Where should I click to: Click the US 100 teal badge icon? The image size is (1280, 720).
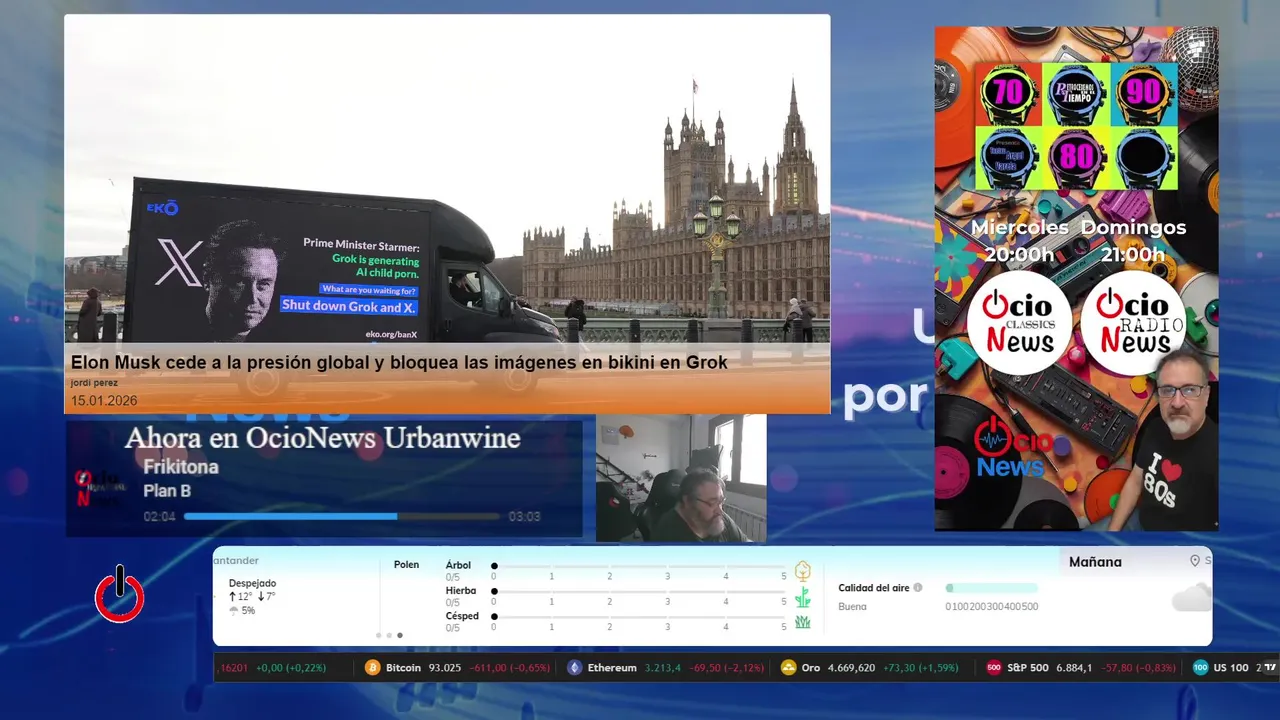coord(1200,668)
